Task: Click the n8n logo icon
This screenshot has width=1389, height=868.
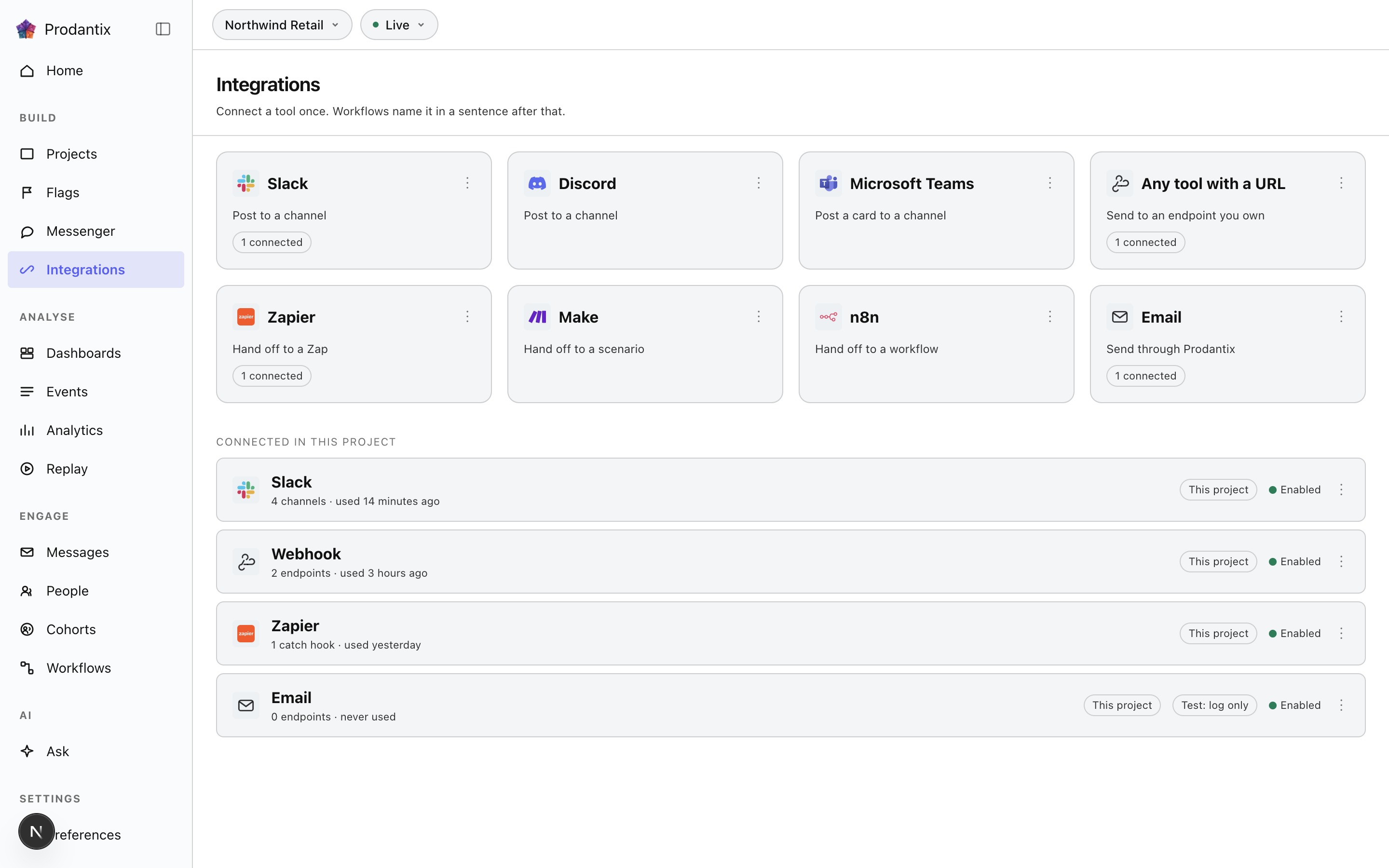Action: pyautogui.click(x=828, y=317)
